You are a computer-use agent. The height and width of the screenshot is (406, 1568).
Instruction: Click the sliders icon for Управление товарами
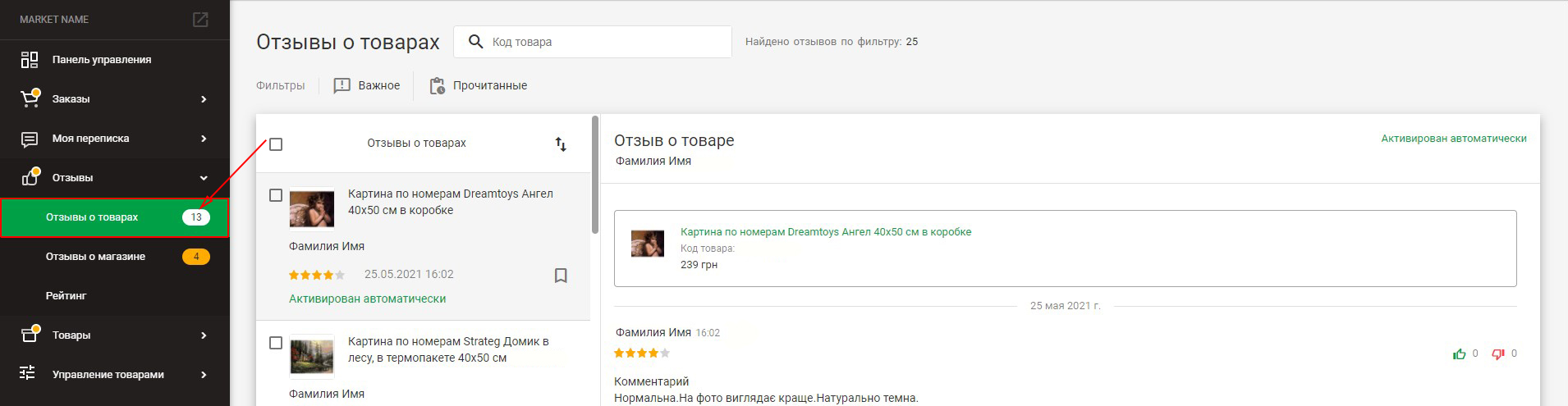click(x=28, y=373)
